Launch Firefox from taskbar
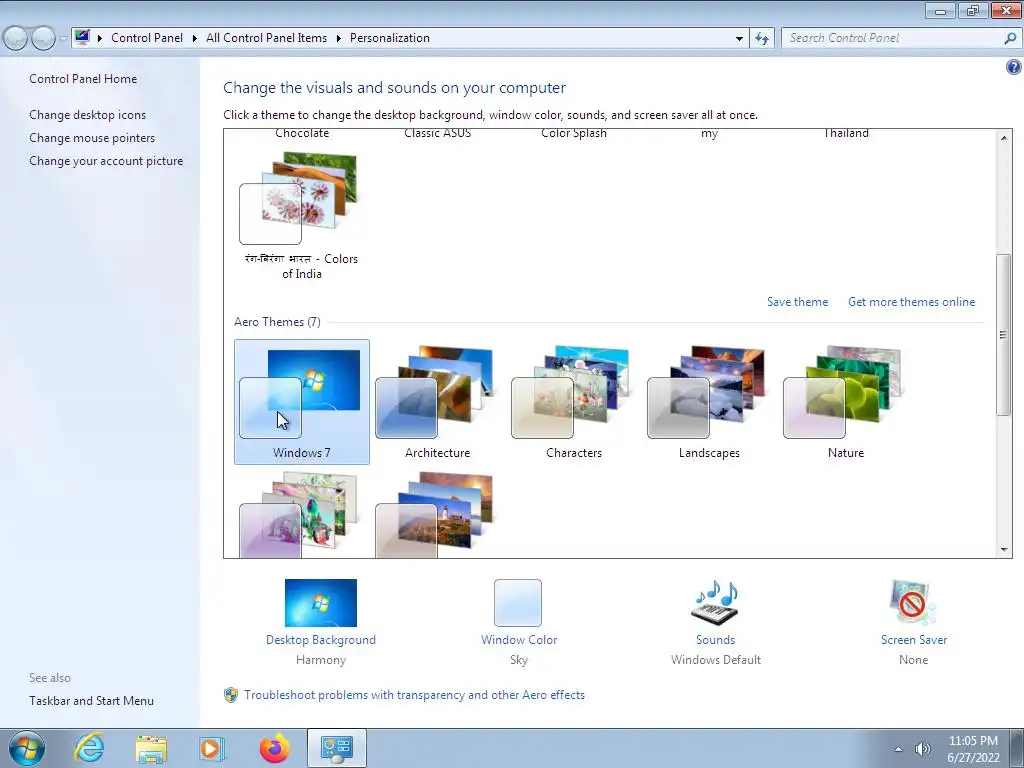The height and width of the screenshot is (768, 1024). pos(274,748)
